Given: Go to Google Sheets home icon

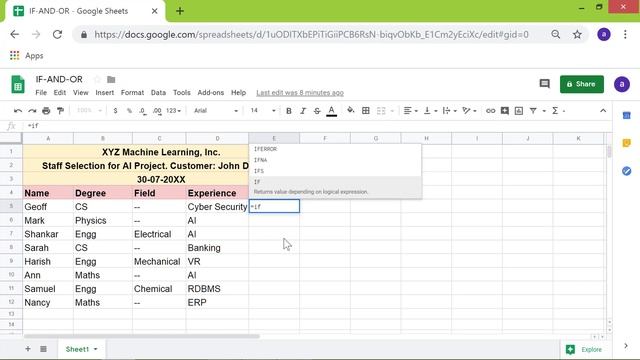Looking at the screenshot, I should pos(18,84).
